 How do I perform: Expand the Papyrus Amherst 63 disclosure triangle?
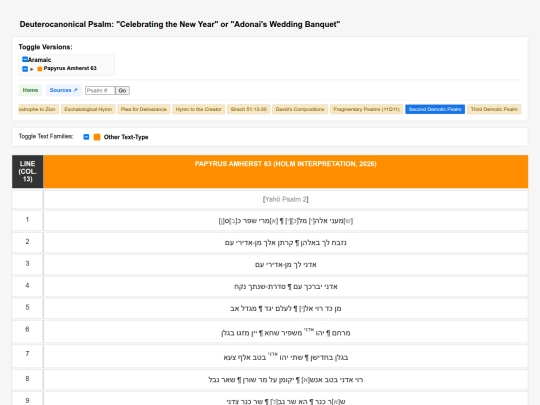point(32,69)
